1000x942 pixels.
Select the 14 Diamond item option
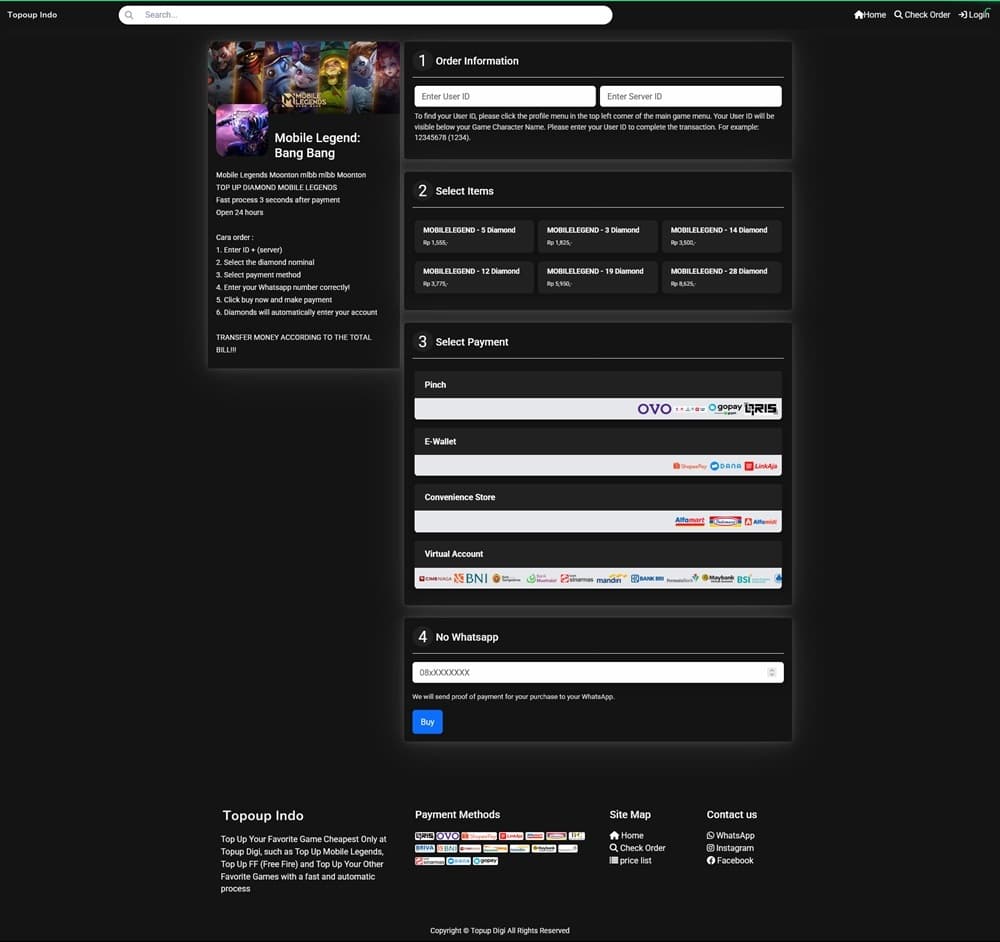point(720,236)
